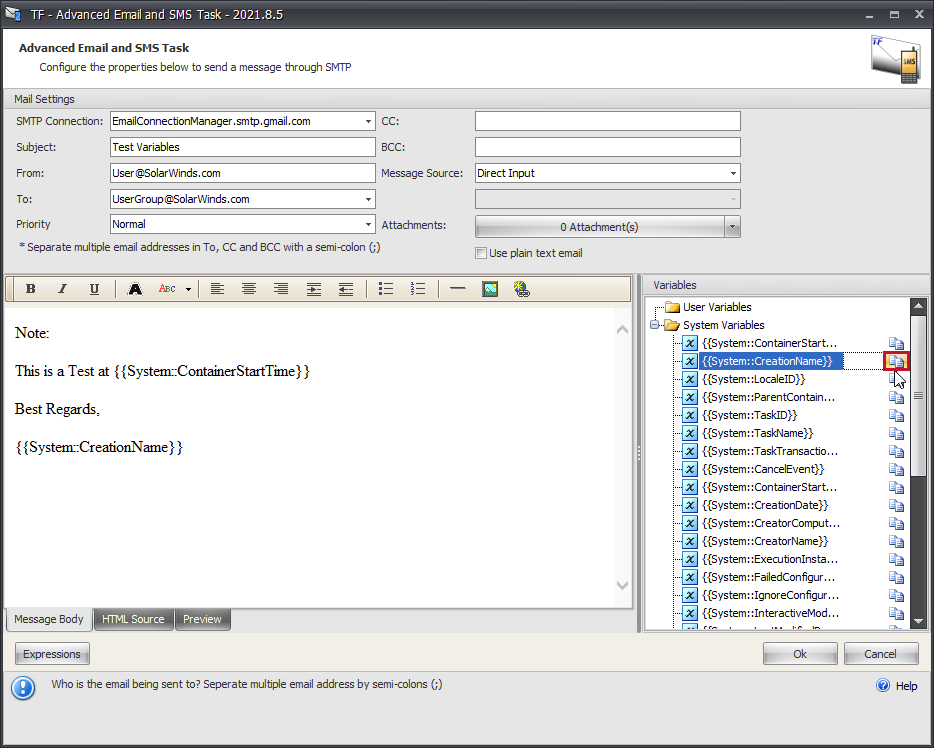Switch to the HTML Source tab
The height and width of the screenshot is (748, 934).
click(133, 619)
